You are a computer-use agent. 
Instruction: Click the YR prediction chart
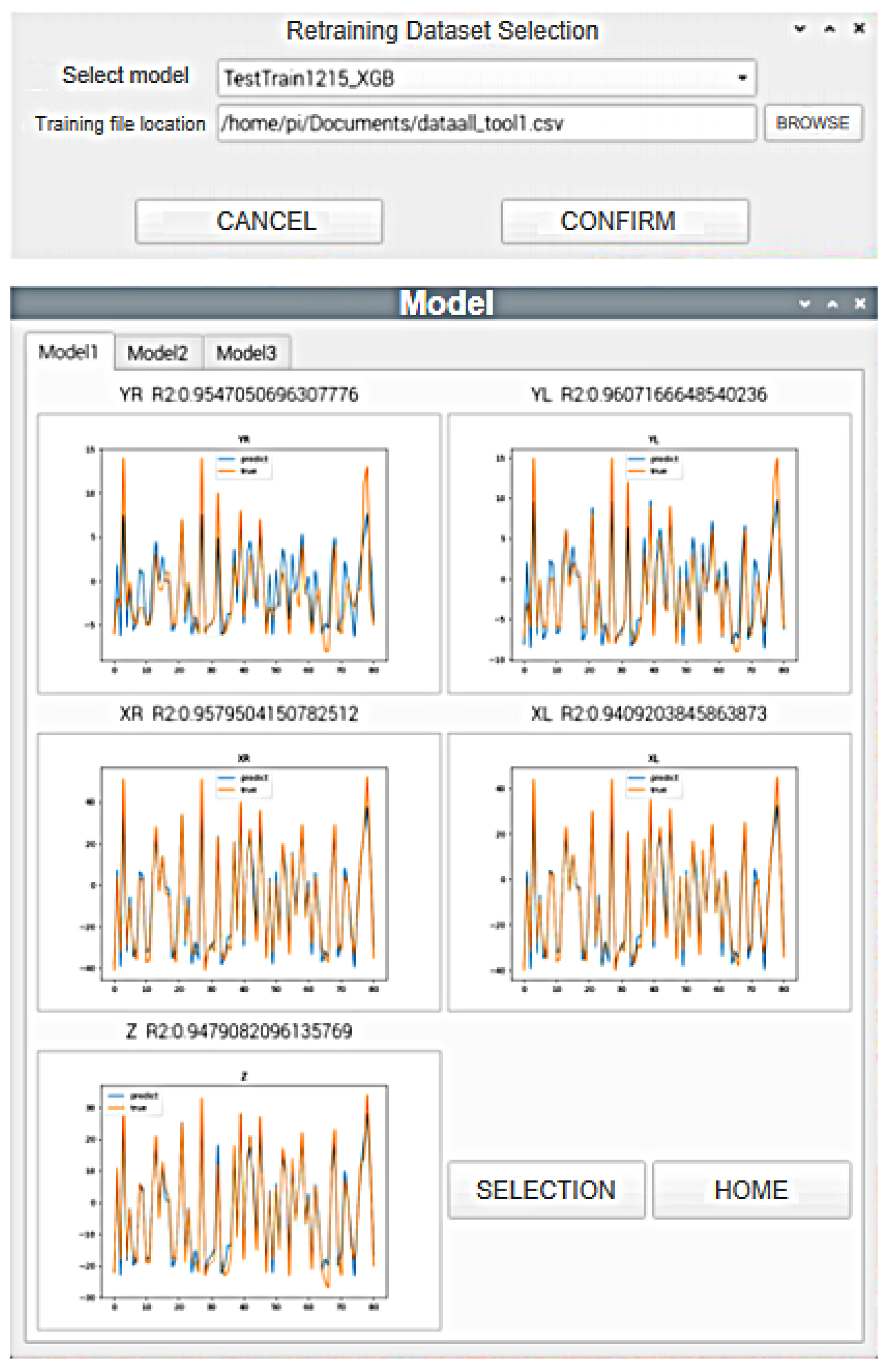point(239,553)
